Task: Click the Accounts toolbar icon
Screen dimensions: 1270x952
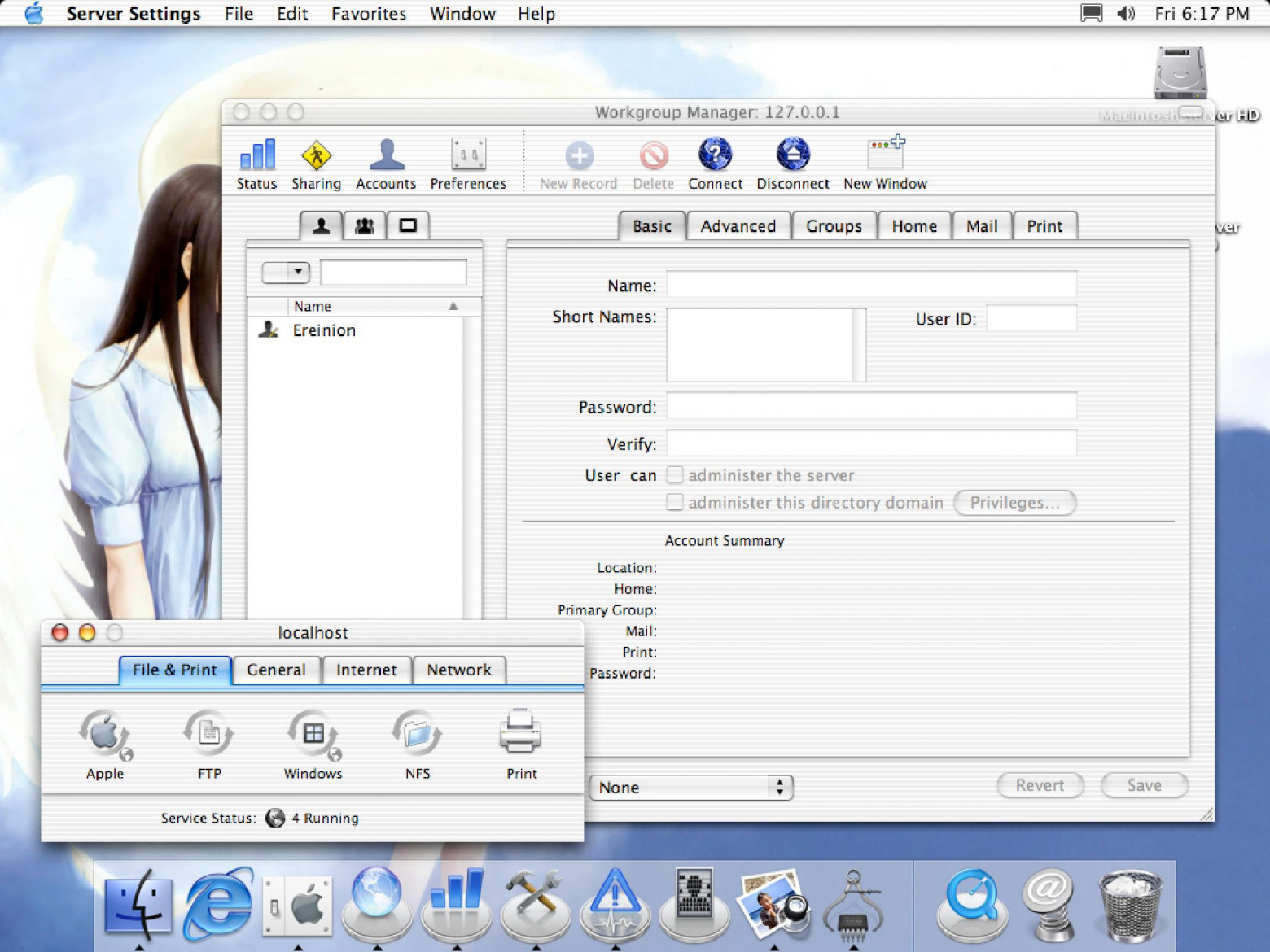Action: coord(386,164)
